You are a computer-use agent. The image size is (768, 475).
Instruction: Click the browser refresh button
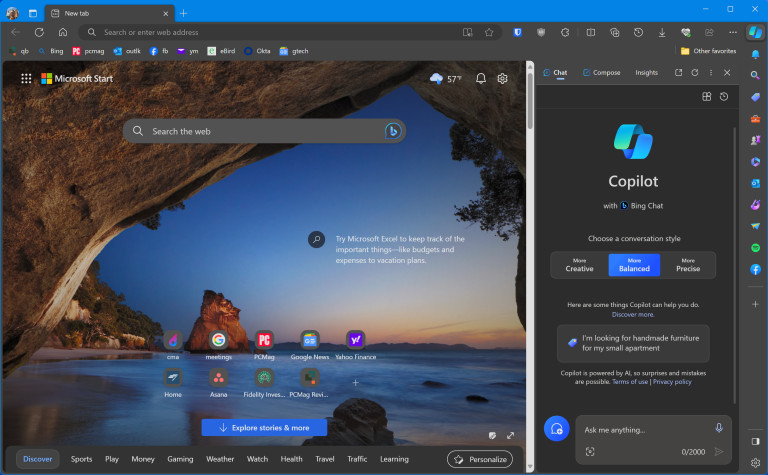click(x=39, y=32)
